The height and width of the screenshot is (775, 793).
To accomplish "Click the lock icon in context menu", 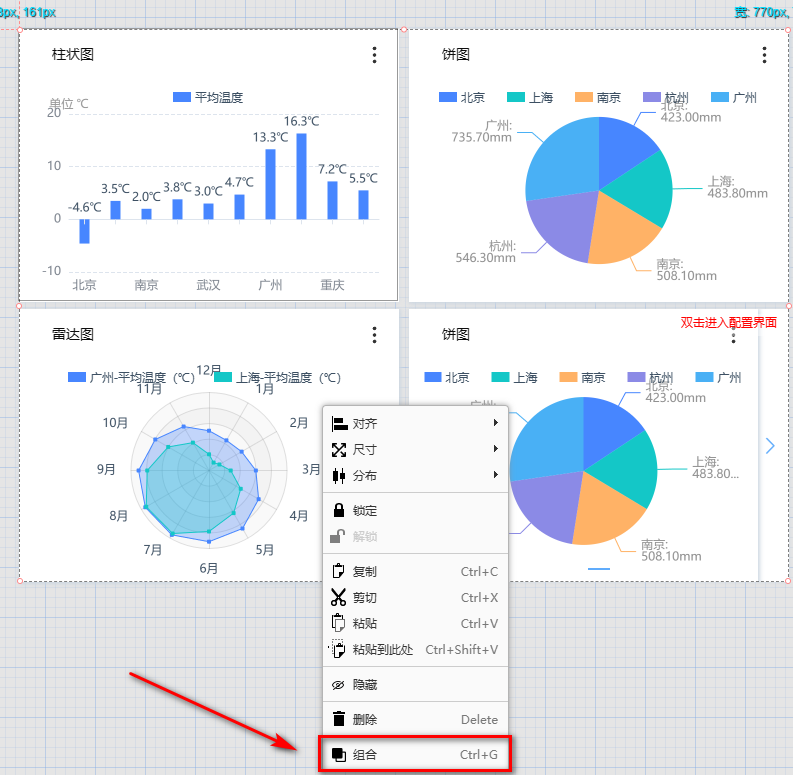I will point(338,510).
